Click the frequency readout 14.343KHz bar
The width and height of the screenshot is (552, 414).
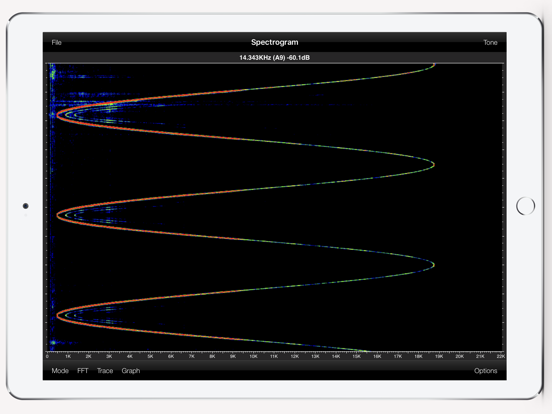click(275, 57)
